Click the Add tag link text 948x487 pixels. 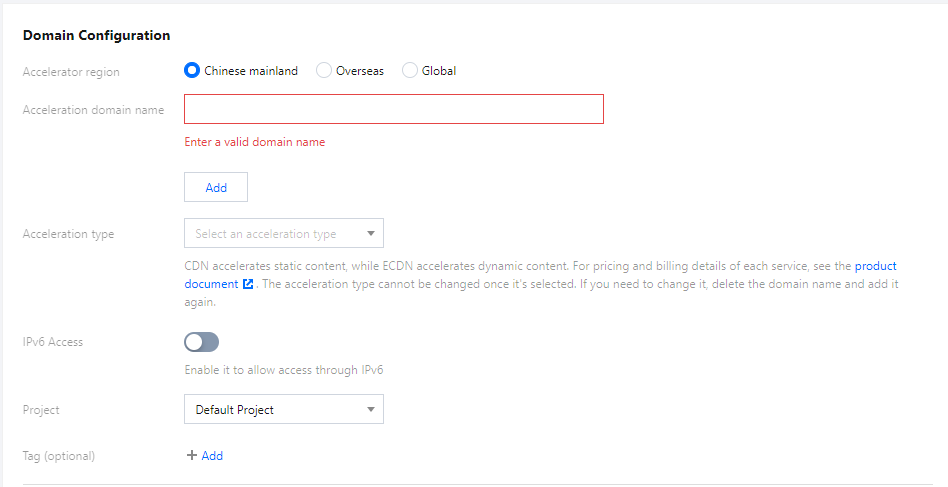pyautogui.click(x=212, y=456)
